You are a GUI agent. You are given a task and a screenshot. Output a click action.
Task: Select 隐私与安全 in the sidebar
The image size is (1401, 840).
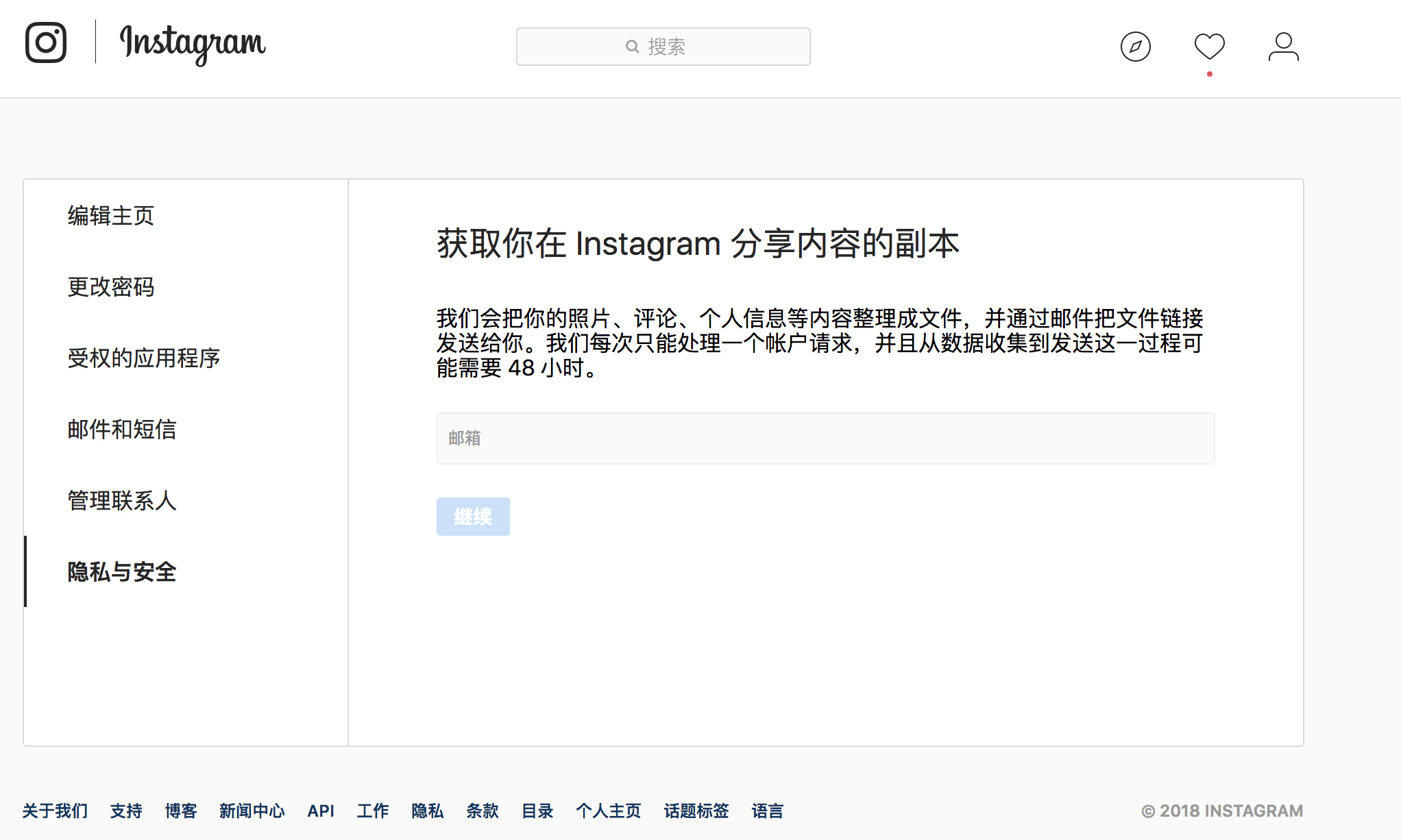tap(122, 572)
